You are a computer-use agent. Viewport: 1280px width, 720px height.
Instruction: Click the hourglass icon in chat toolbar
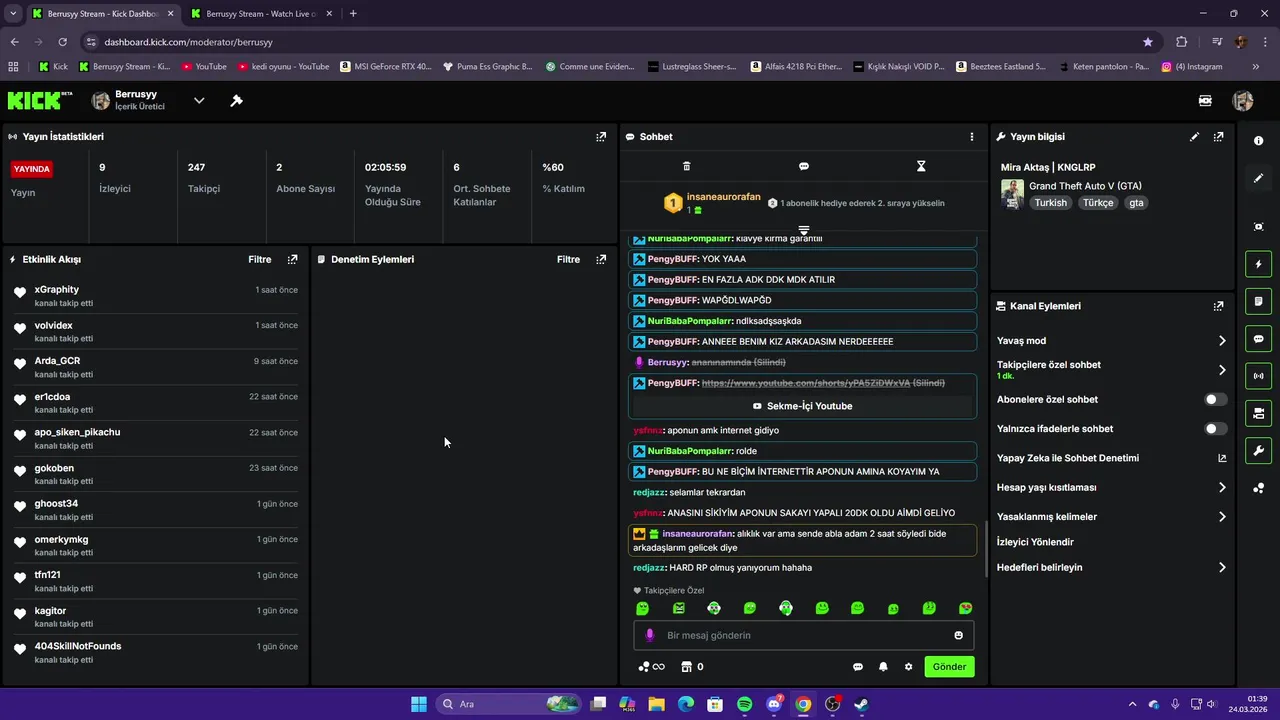921,166
